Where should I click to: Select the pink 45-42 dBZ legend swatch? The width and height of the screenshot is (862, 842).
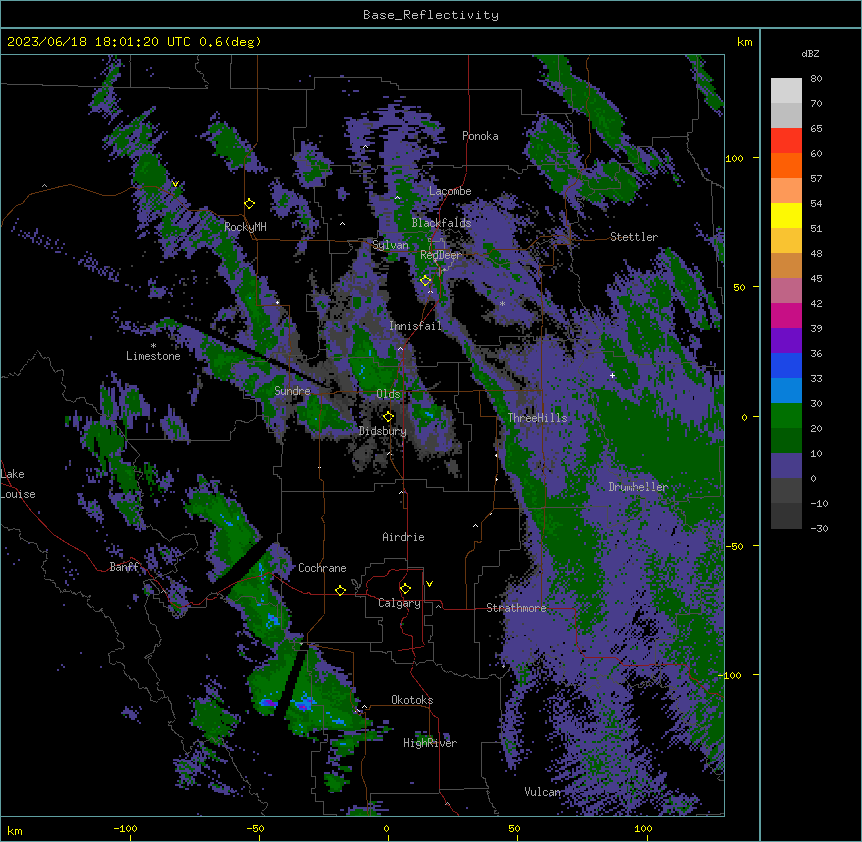786,290
